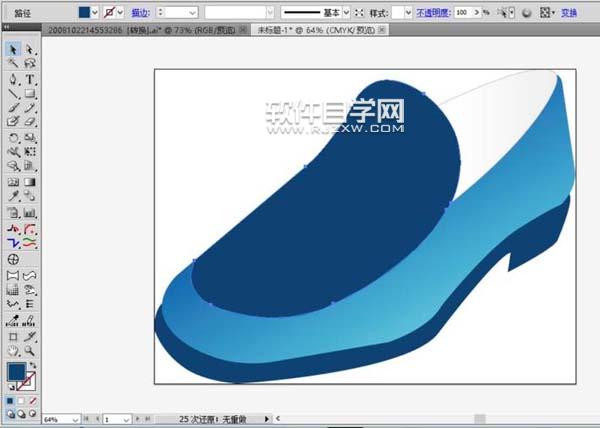The height and width of the screenshot is (428, 600).
Task: Click the artboard page number field
Action: (x=114, y=418)
